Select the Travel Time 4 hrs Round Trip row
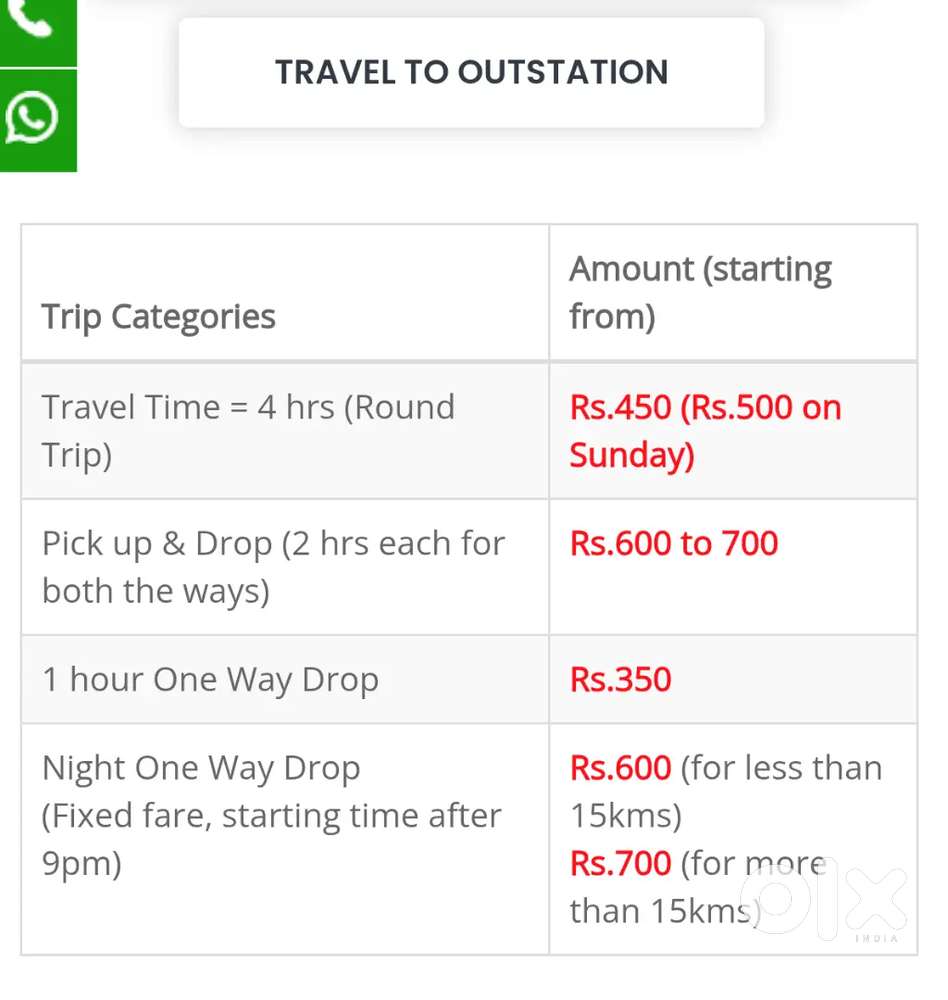Image resolution: width=948 pixels, height=1000 pixels. tap(248, 430)
